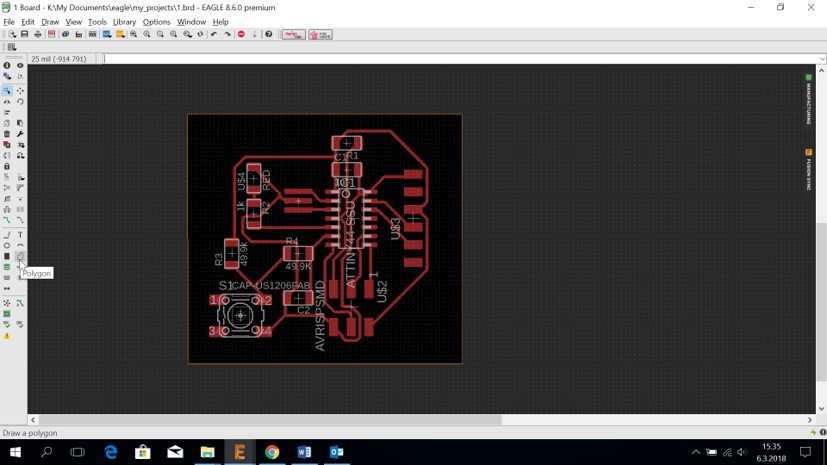Viewport: 827px width, 465px height.
Task: Click the Redo arrow
Action: [x=227, y=34]
